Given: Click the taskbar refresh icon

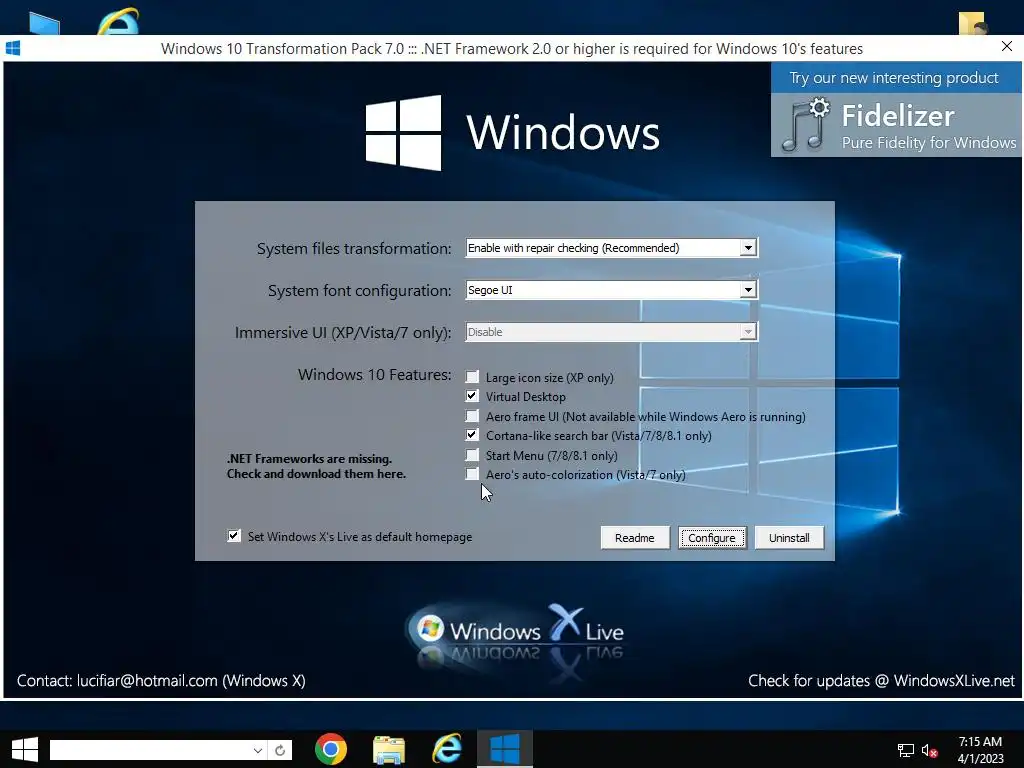Looking at the screenshot, I should [280, 750].
